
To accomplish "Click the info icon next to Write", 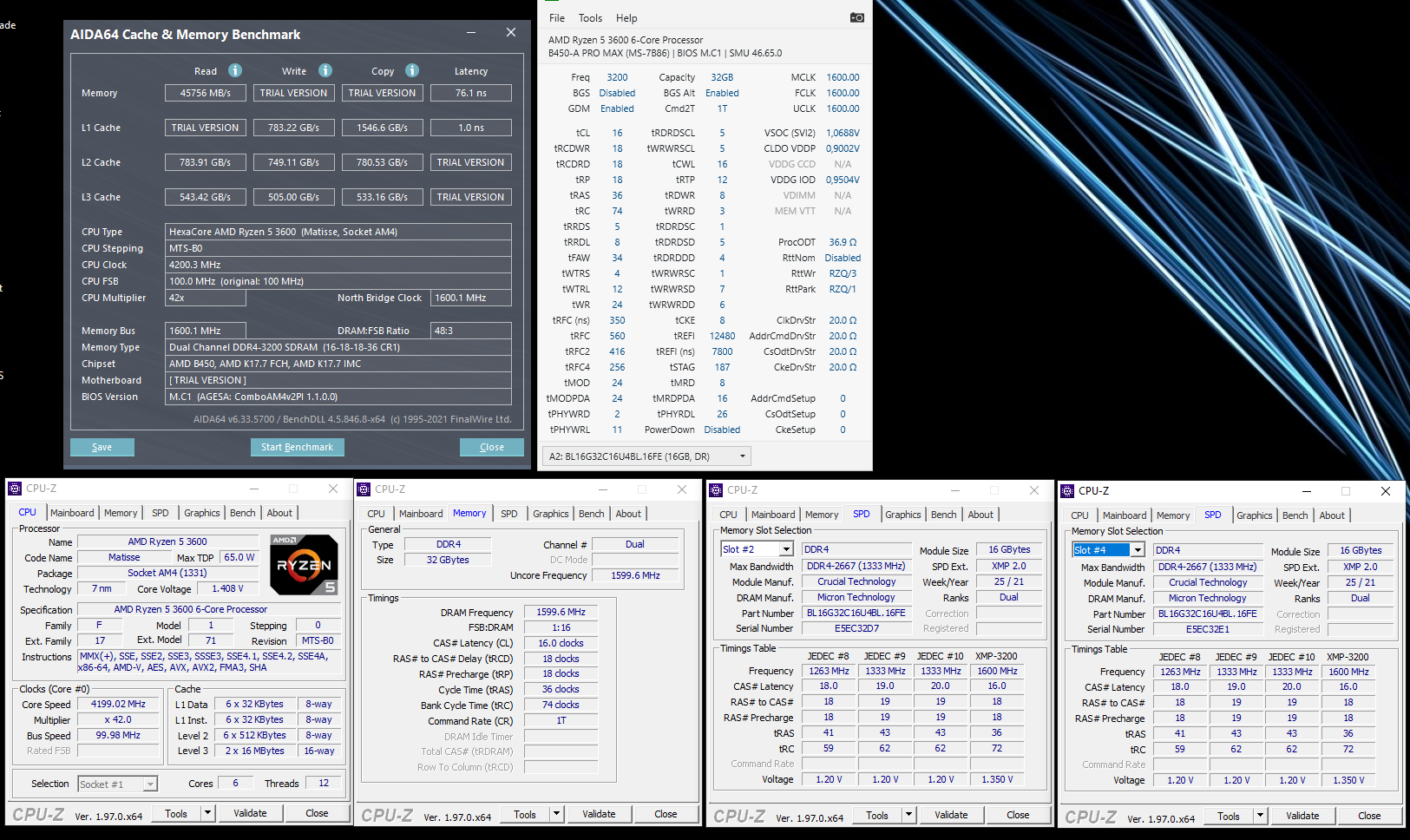I will pos(325,70).
